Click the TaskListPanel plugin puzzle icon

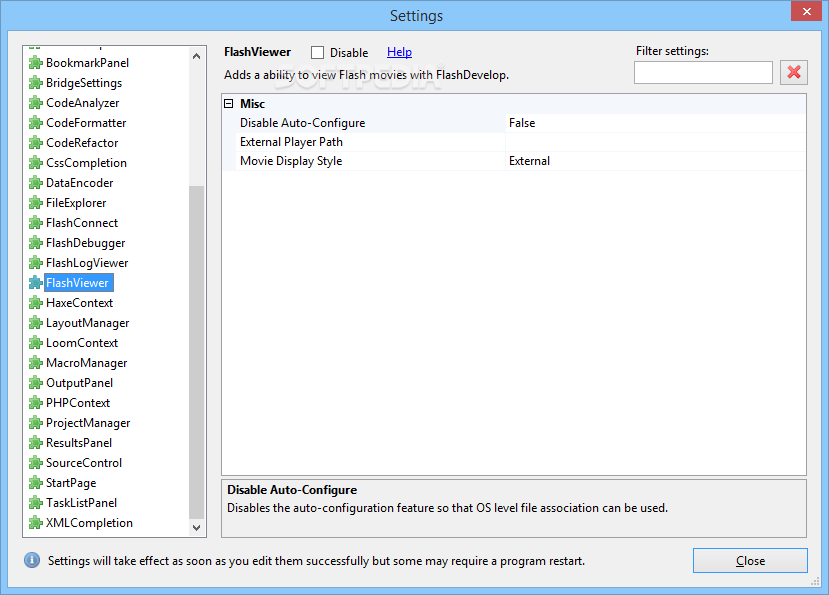click(35, 503)
